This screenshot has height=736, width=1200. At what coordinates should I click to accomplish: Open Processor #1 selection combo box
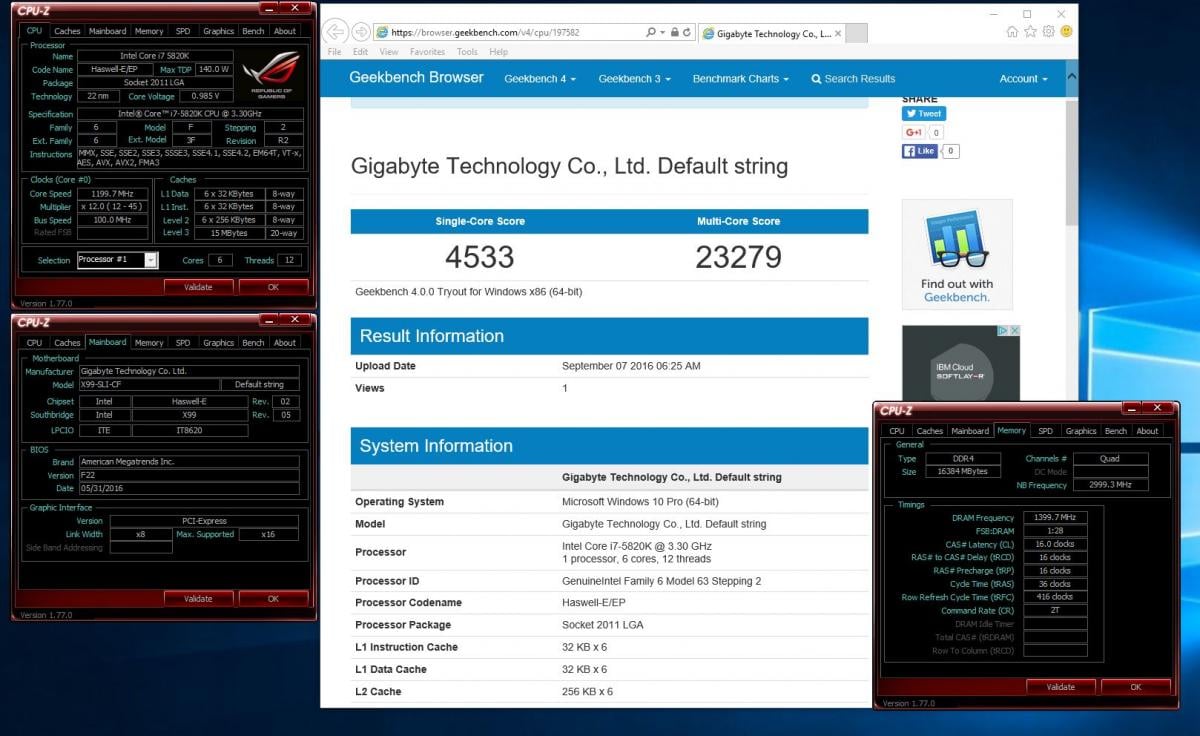pos(117,260)
